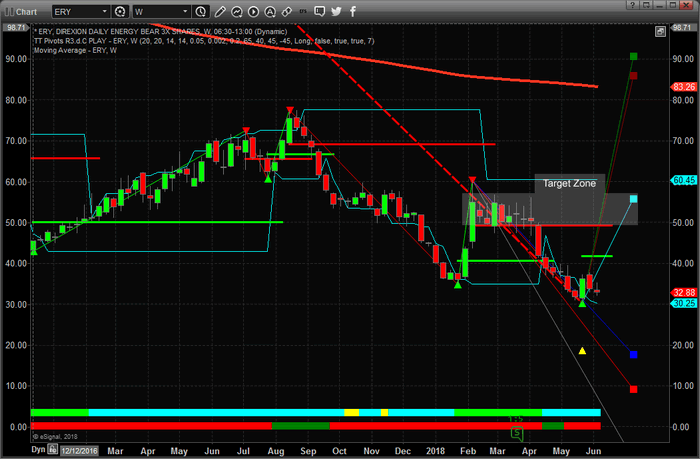Click the eSignal 2018 copyright text
700x459 pixels.
point(55,437)
